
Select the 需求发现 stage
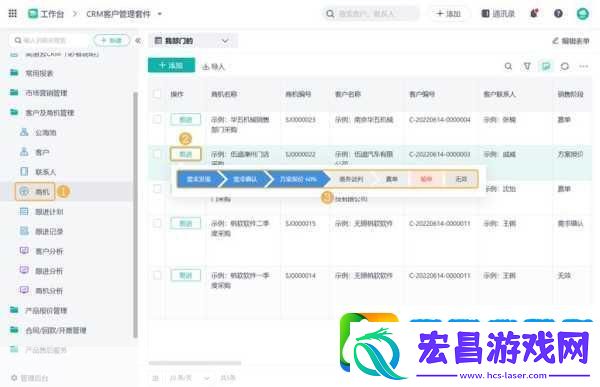coord(199,179)
